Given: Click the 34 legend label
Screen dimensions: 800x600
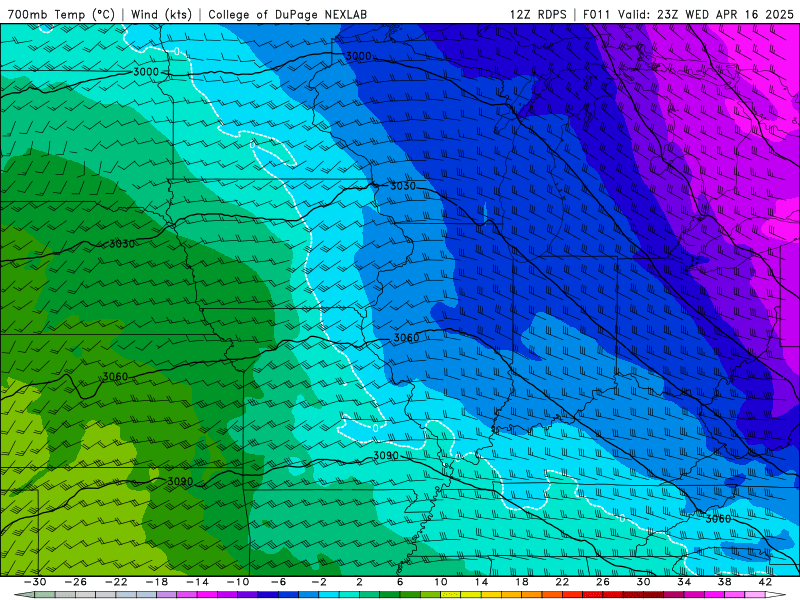Looking at the screenshot, I should click(x=684, y=582).
